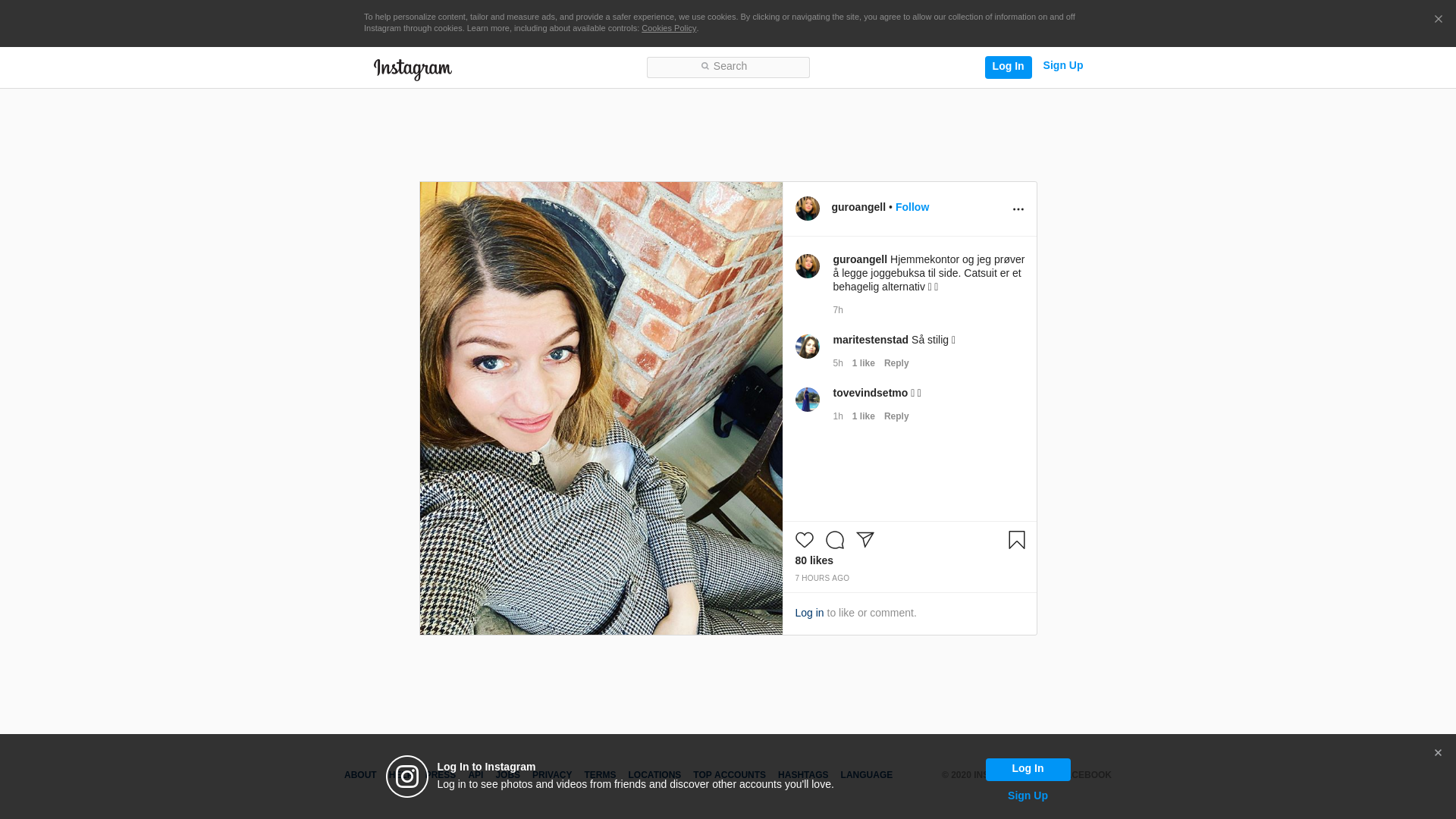Click Sign Up in the bottom banner
Screen dimensions: 1456x819
point(1028,795)
